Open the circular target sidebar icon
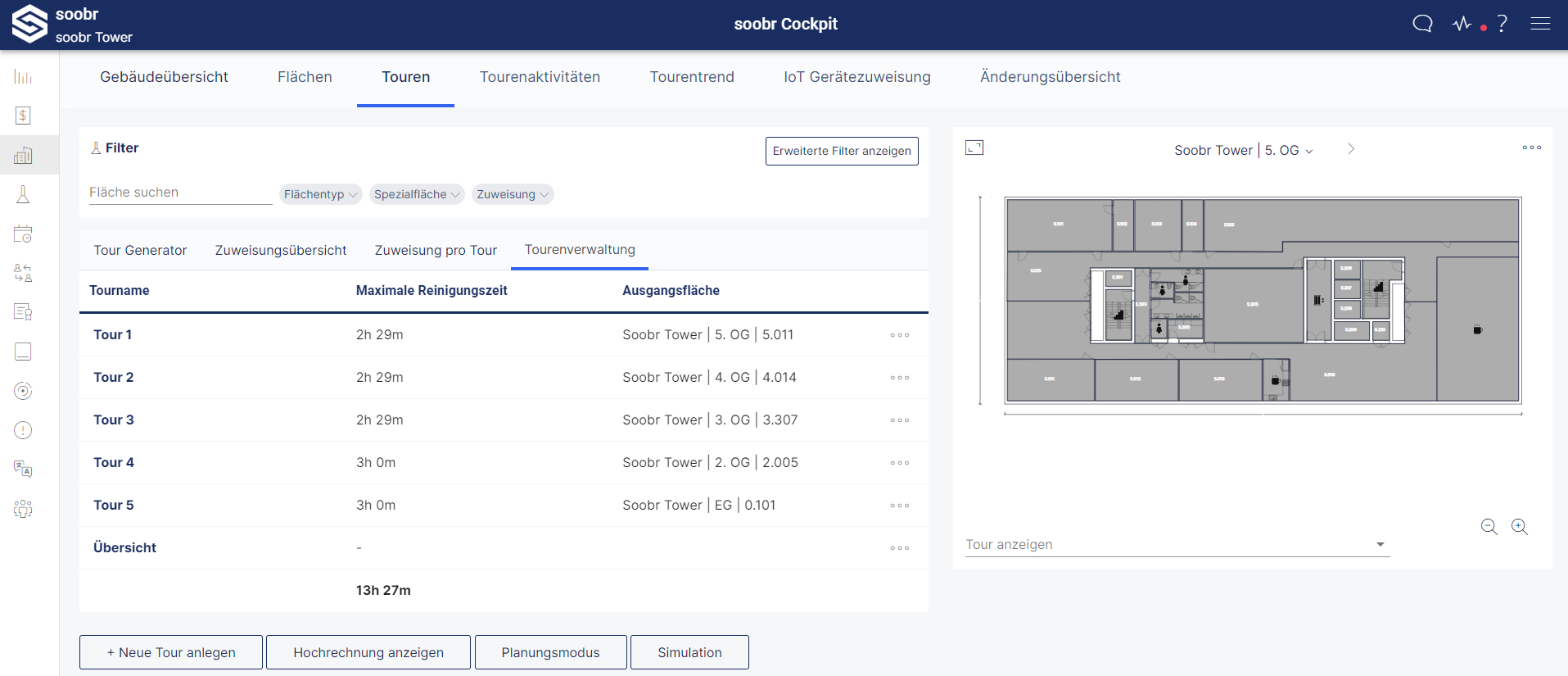The image size is (1568, 676). [23, 391]
